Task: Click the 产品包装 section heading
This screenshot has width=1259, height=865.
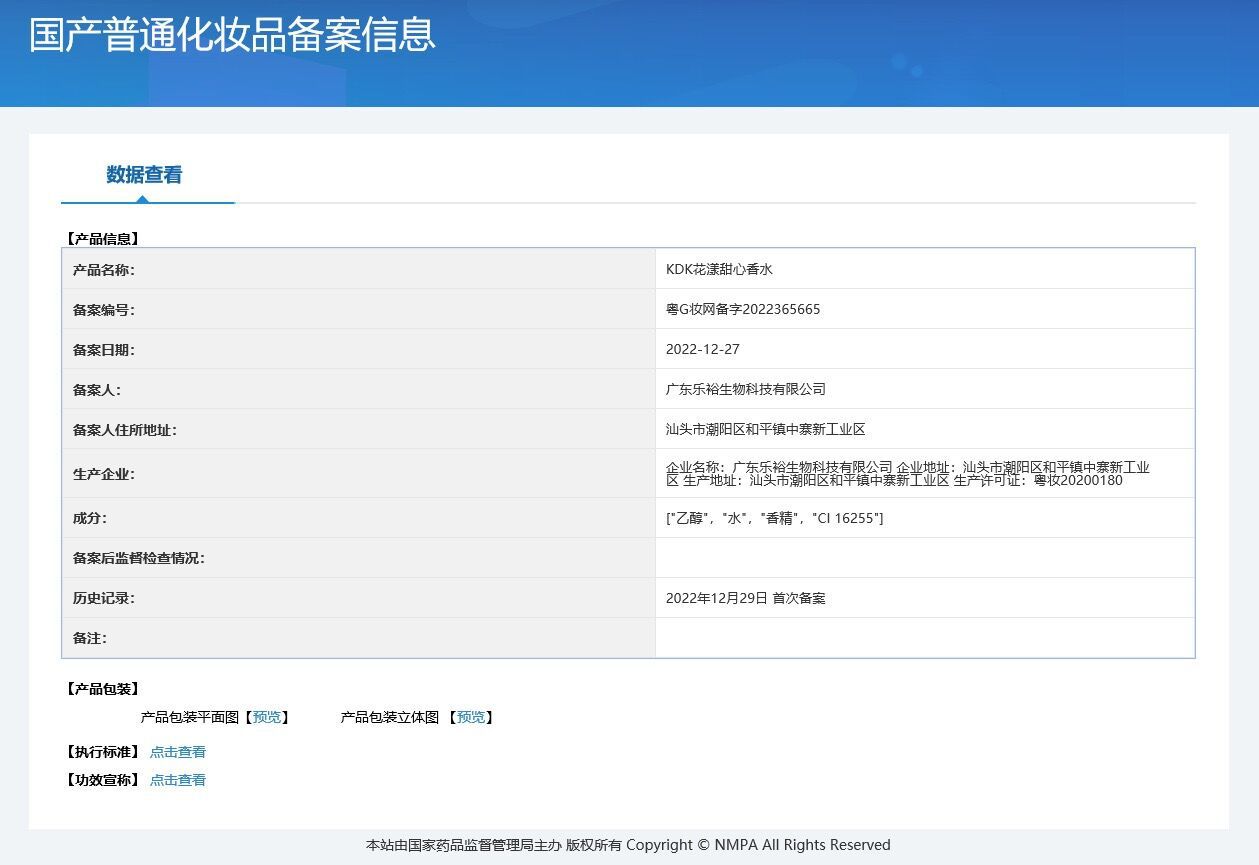Action: [x=102, y=689]
